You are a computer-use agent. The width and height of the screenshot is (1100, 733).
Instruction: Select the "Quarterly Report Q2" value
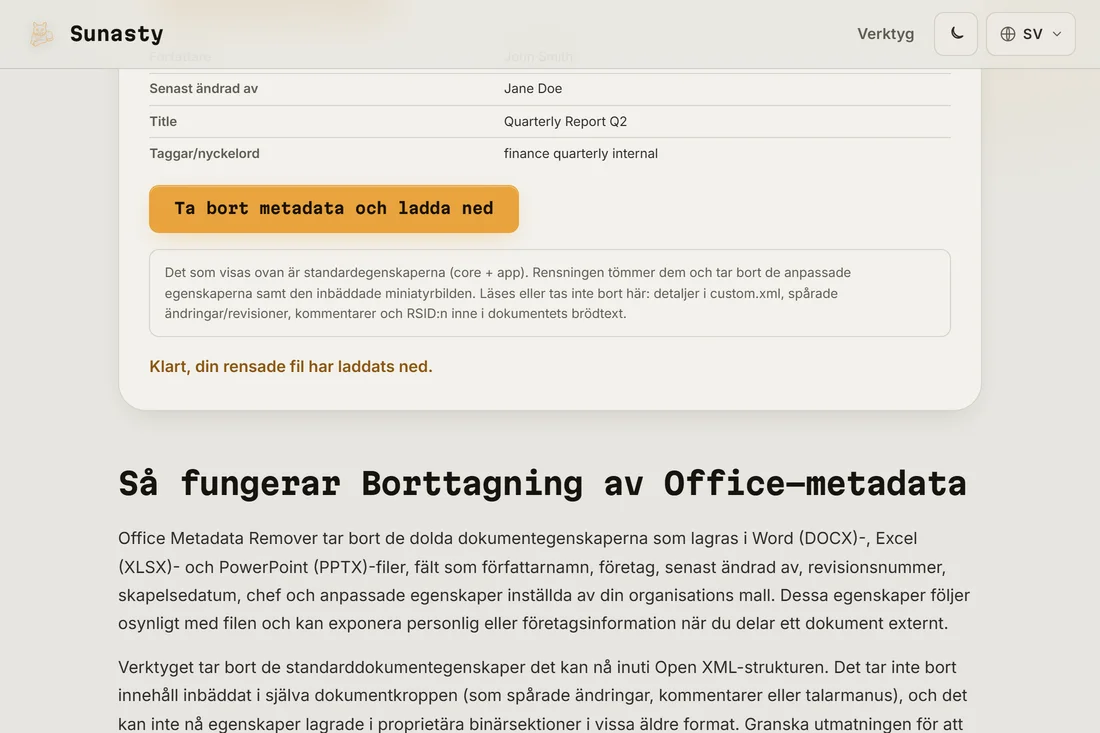tap(565, 121)
